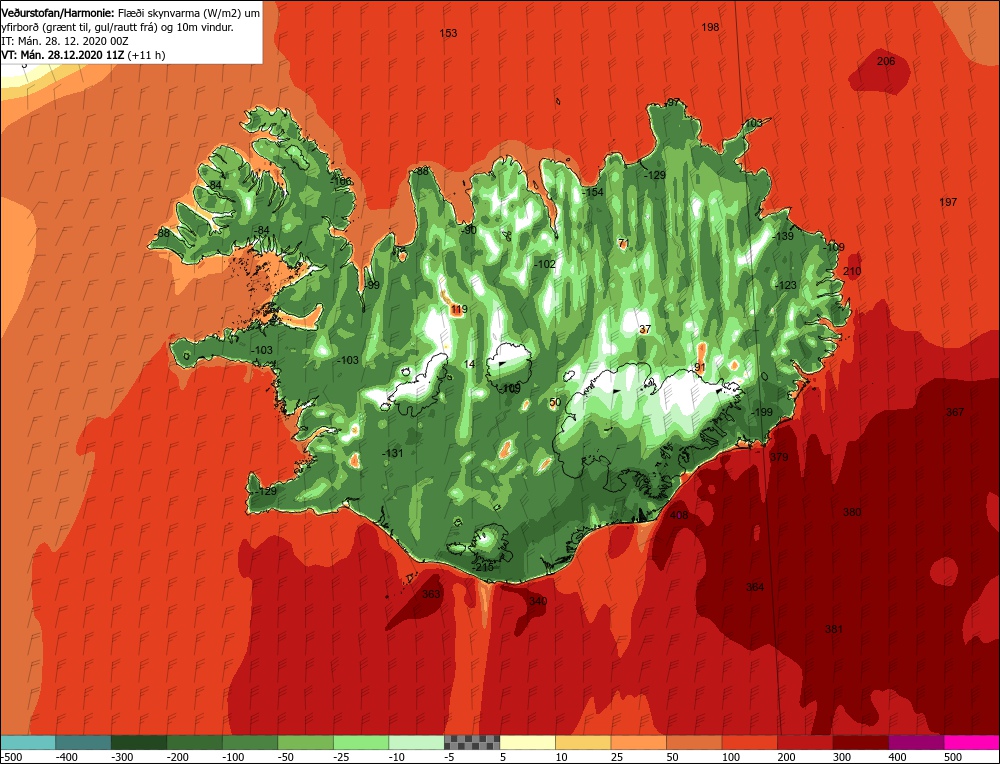This screenshot has height=764, width=1000.
Task: Click the value 380 in the southeast sea
Action: (x=852, y=512)
